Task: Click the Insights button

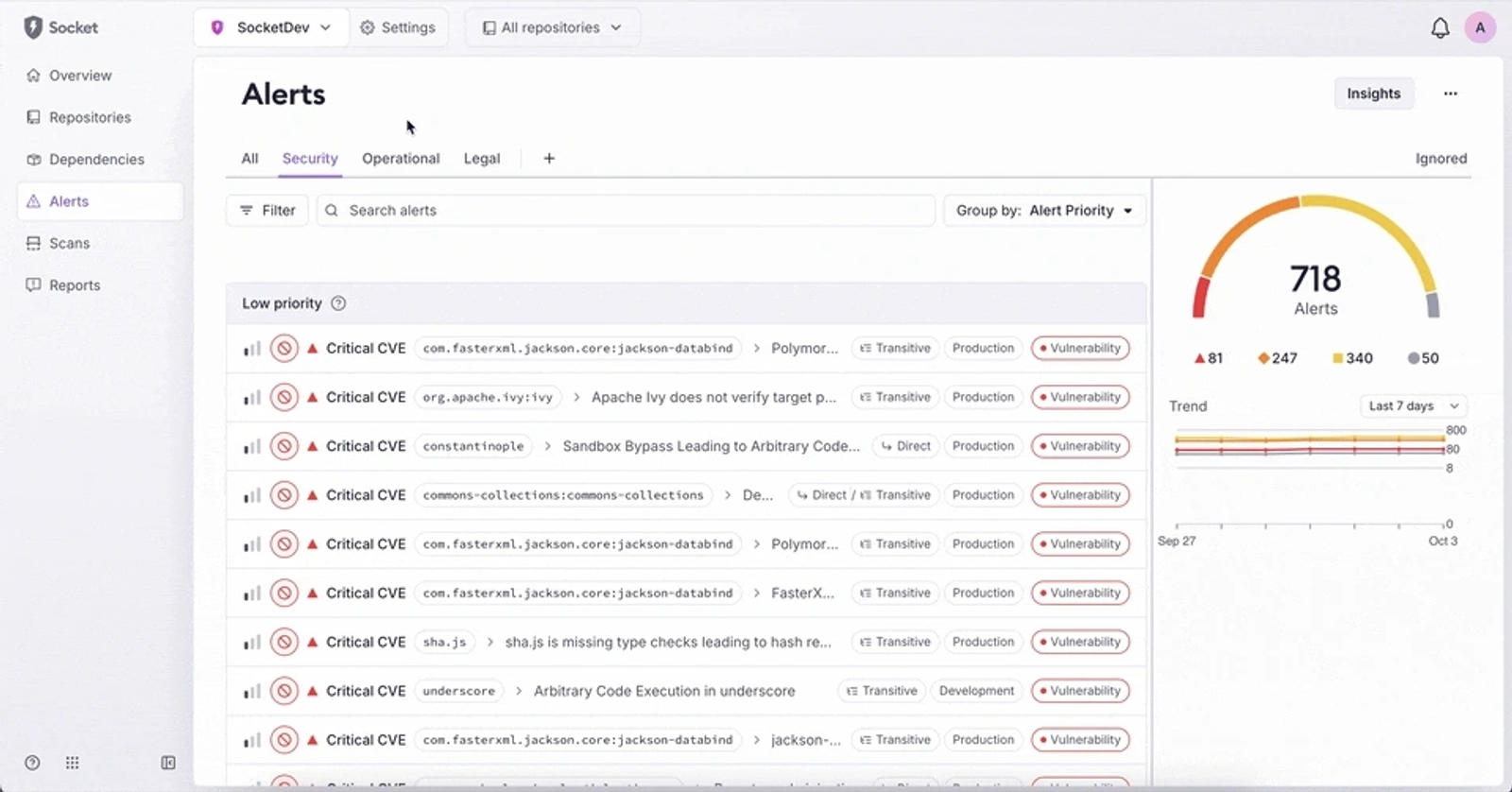Action: coord(1374,94)
